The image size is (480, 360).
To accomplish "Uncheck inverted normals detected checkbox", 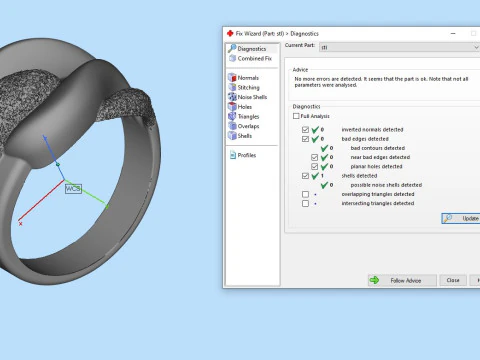I will click(305, 130).
